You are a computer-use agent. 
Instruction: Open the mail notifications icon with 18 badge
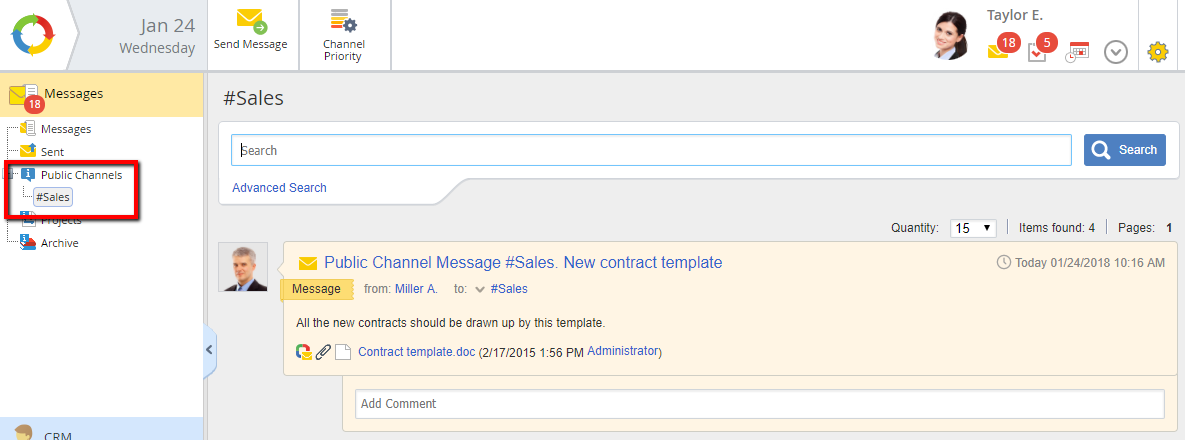999,49
